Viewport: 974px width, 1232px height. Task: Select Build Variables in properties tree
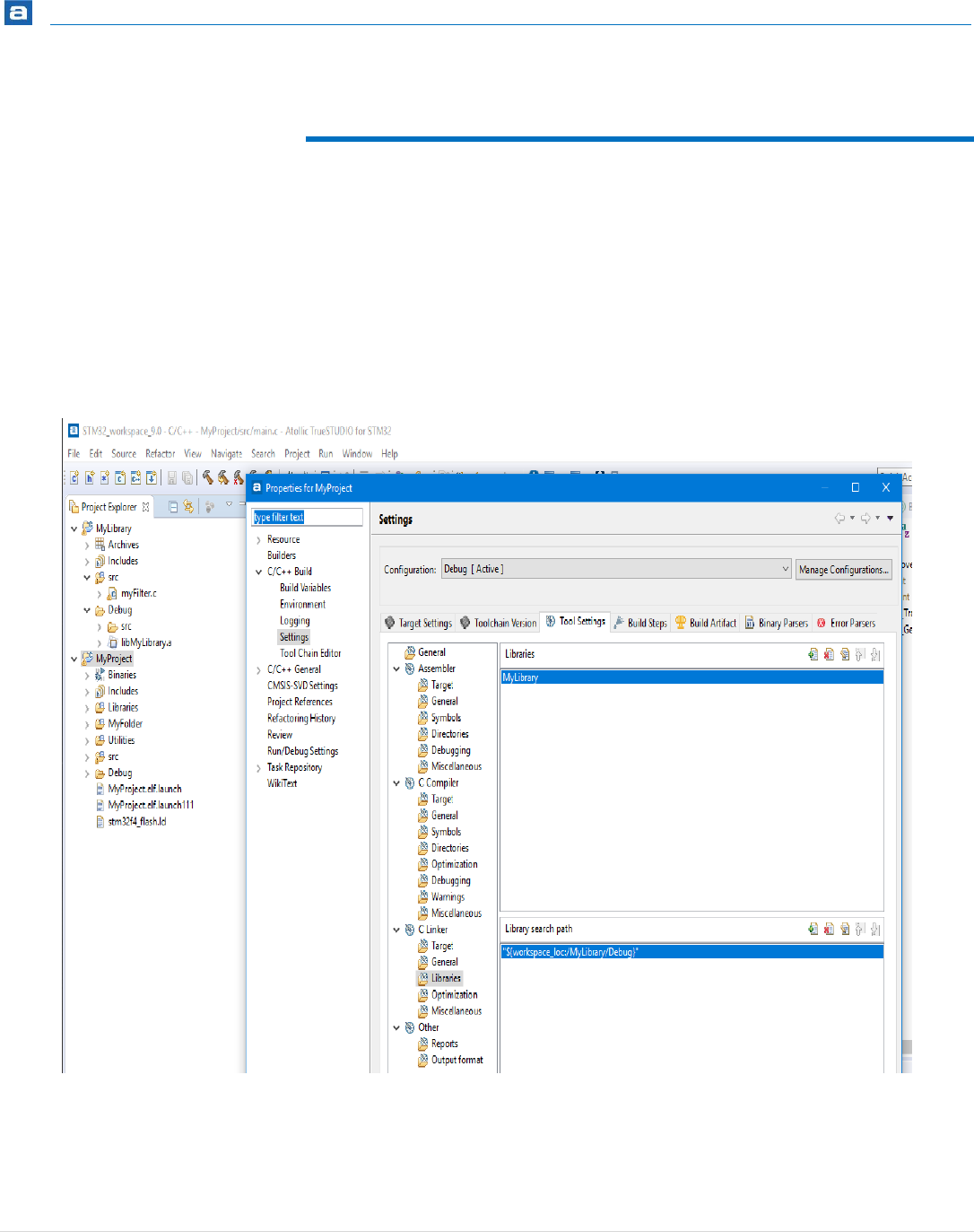(305, 588)
